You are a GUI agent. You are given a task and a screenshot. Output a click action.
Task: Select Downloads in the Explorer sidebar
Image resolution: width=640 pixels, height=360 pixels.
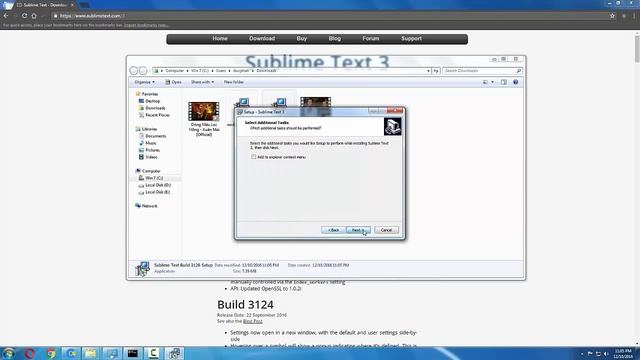point(152,108)
